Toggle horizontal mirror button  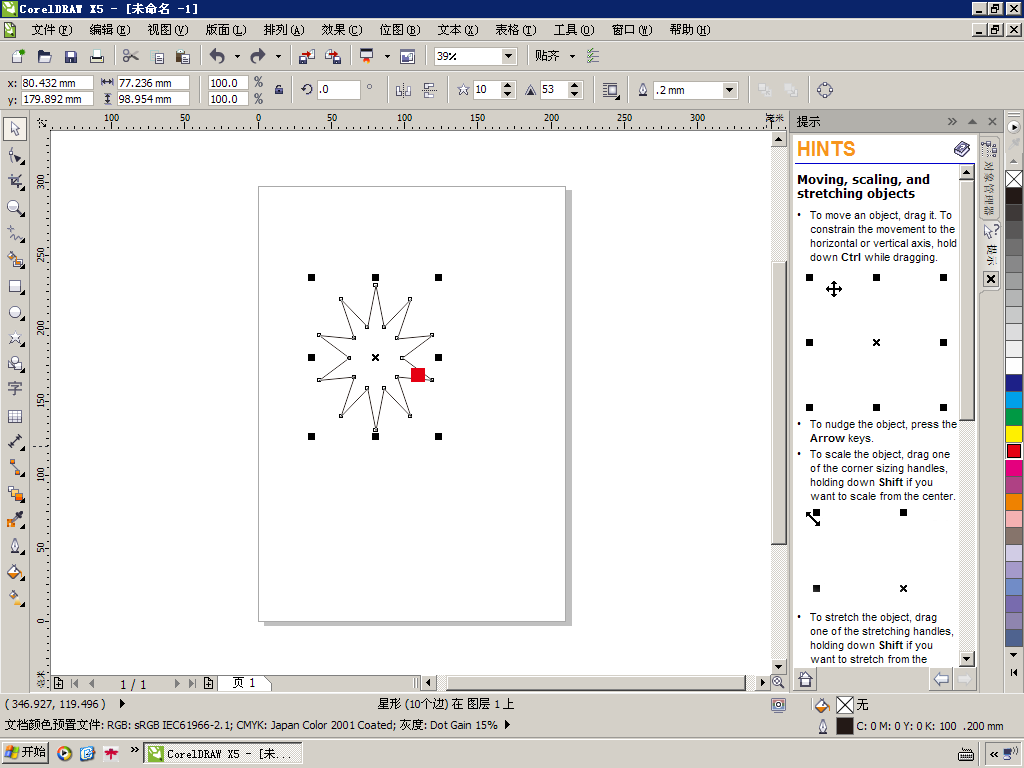[403, 90]
